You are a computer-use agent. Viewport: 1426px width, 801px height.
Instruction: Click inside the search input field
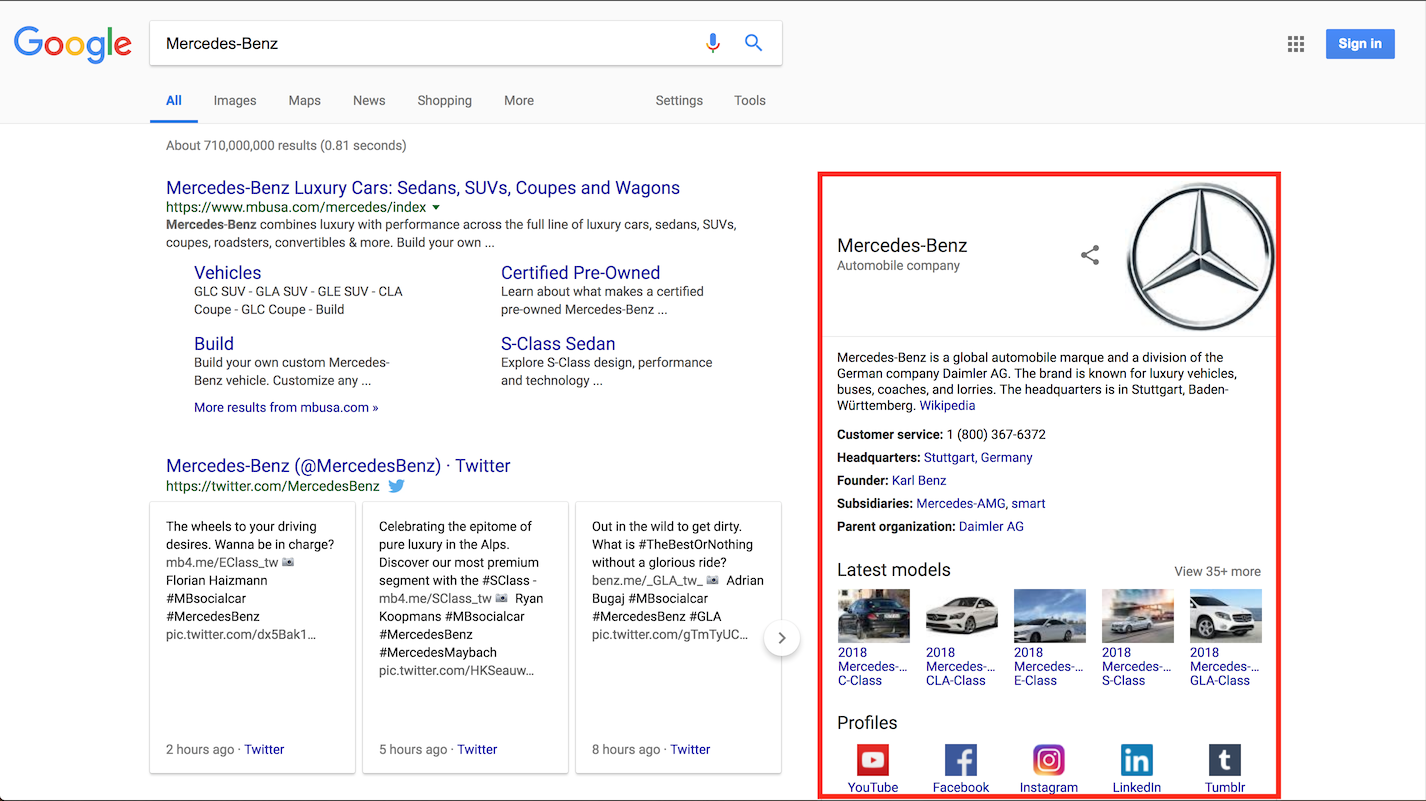click(x=400, y=43)
